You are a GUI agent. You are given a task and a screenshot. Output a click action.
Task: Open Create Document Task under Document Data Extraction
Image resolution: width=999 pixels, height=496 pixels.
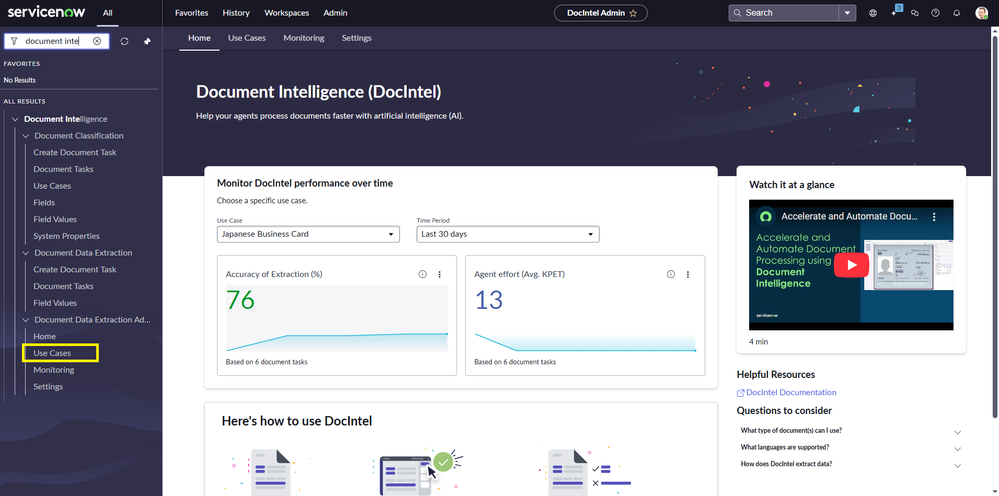coord(75,269)
